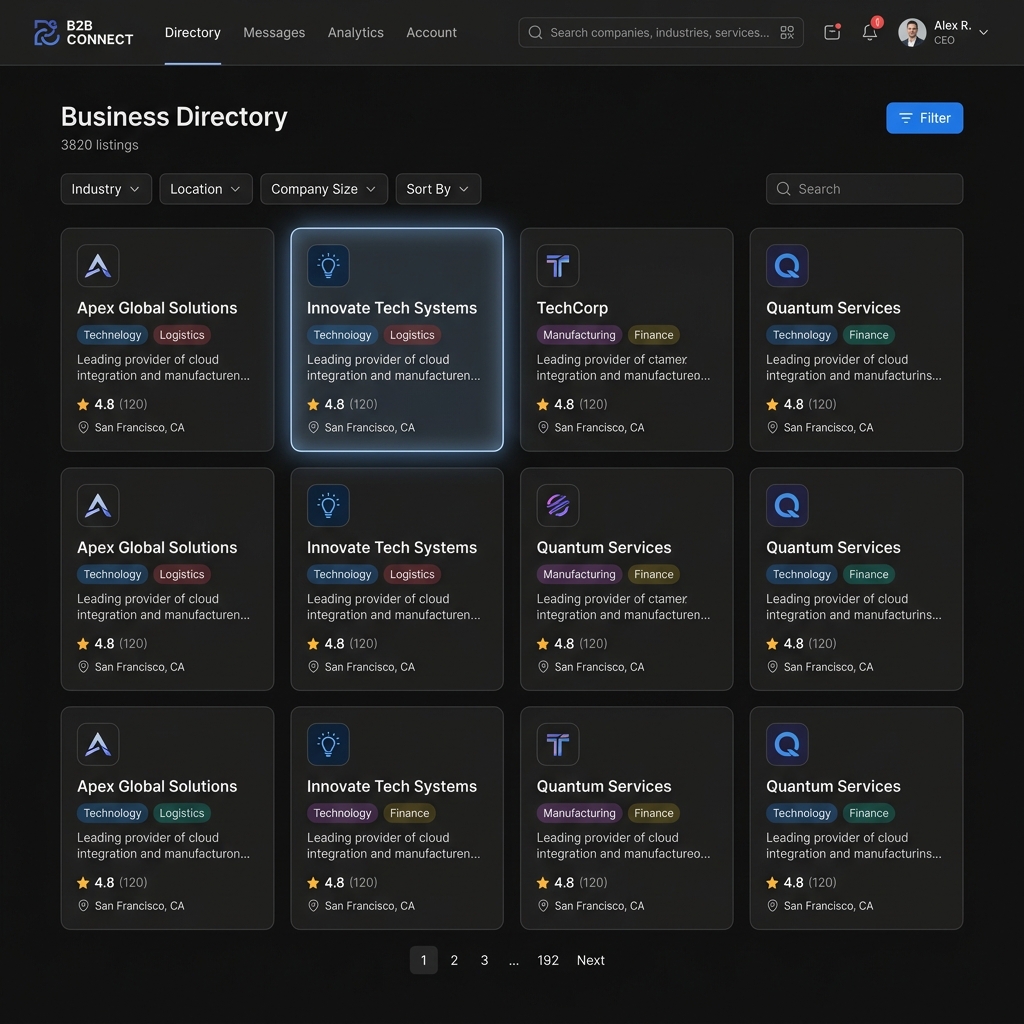Open the Directory tab
This screenshot has width=1024, height=1024.
coord(193,33)
